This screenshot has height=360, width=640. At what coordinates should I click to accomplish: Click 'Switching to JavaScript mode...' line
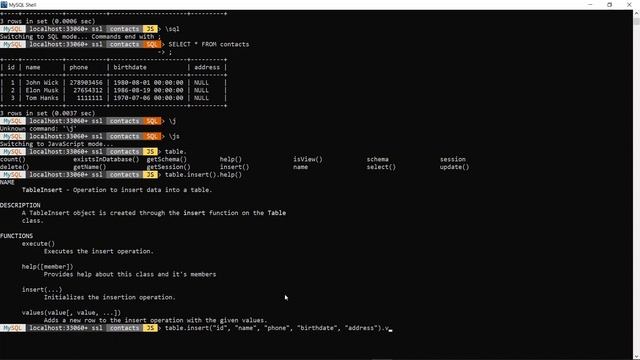[x=57, y=144]
